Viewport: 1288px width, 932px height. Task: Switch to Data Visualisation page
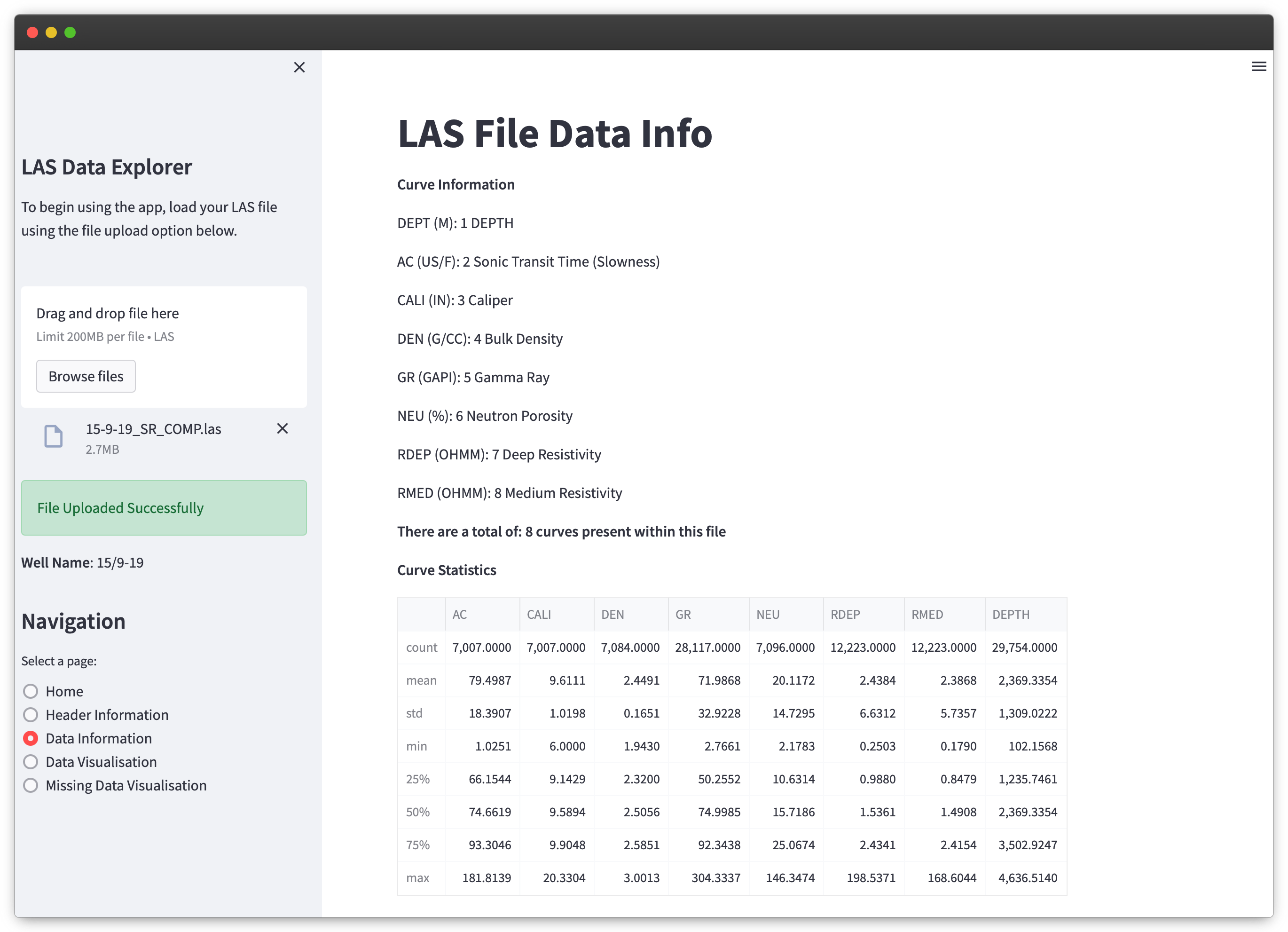tap(31, 762)
